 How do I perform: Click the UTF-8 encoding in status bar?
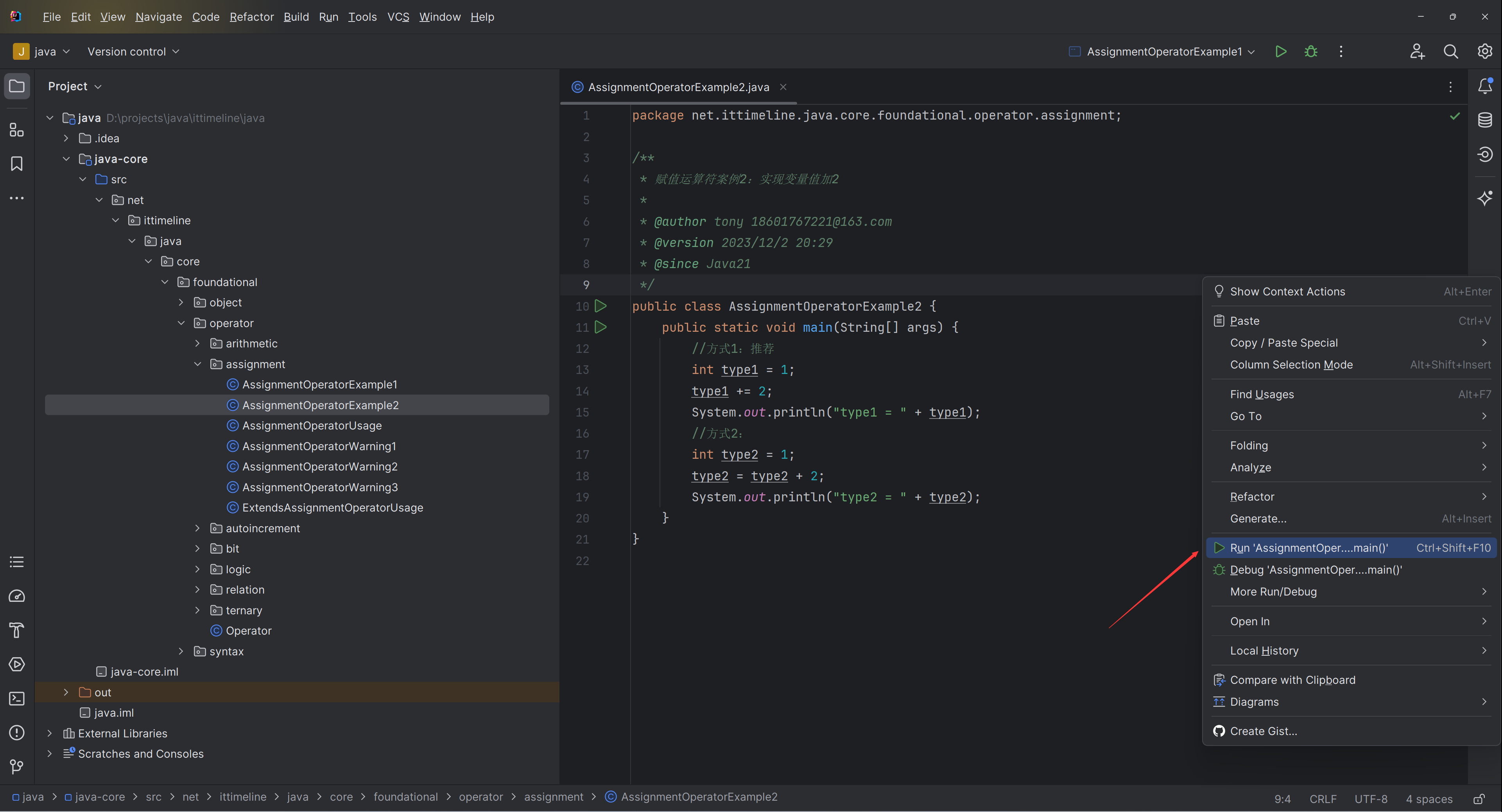click(x=1371, y=799)
